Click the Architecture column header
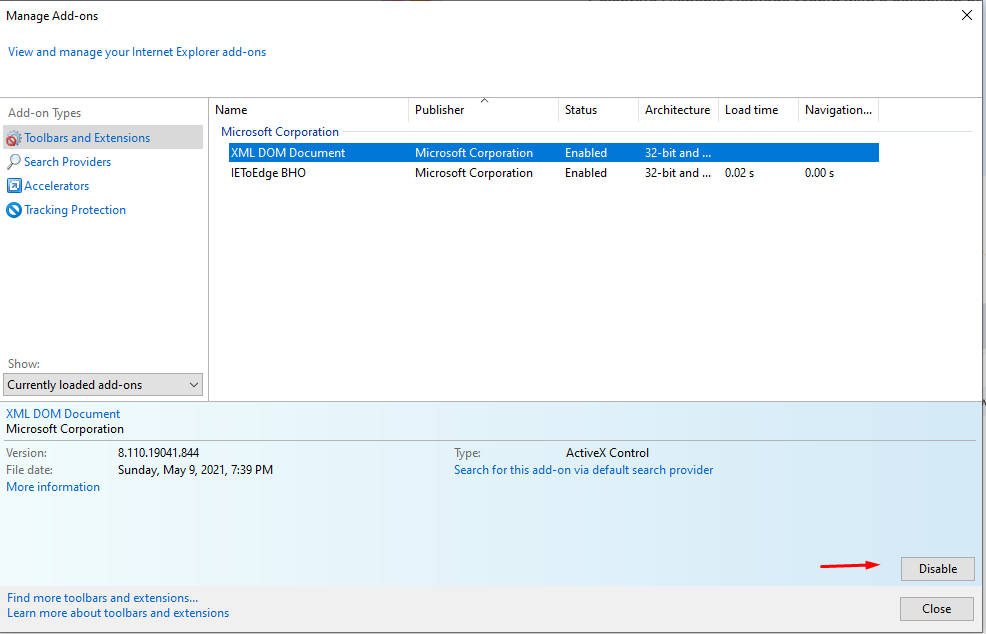The width and height of the screenshot is (986, 634). pyautogui.click(x=677, y=110)
